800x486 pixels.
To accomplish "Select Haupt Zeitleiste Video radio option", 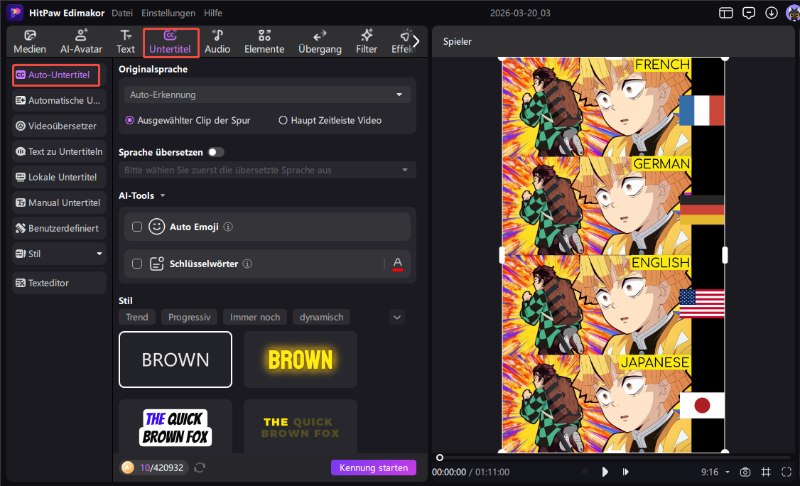I will [283, 120].
